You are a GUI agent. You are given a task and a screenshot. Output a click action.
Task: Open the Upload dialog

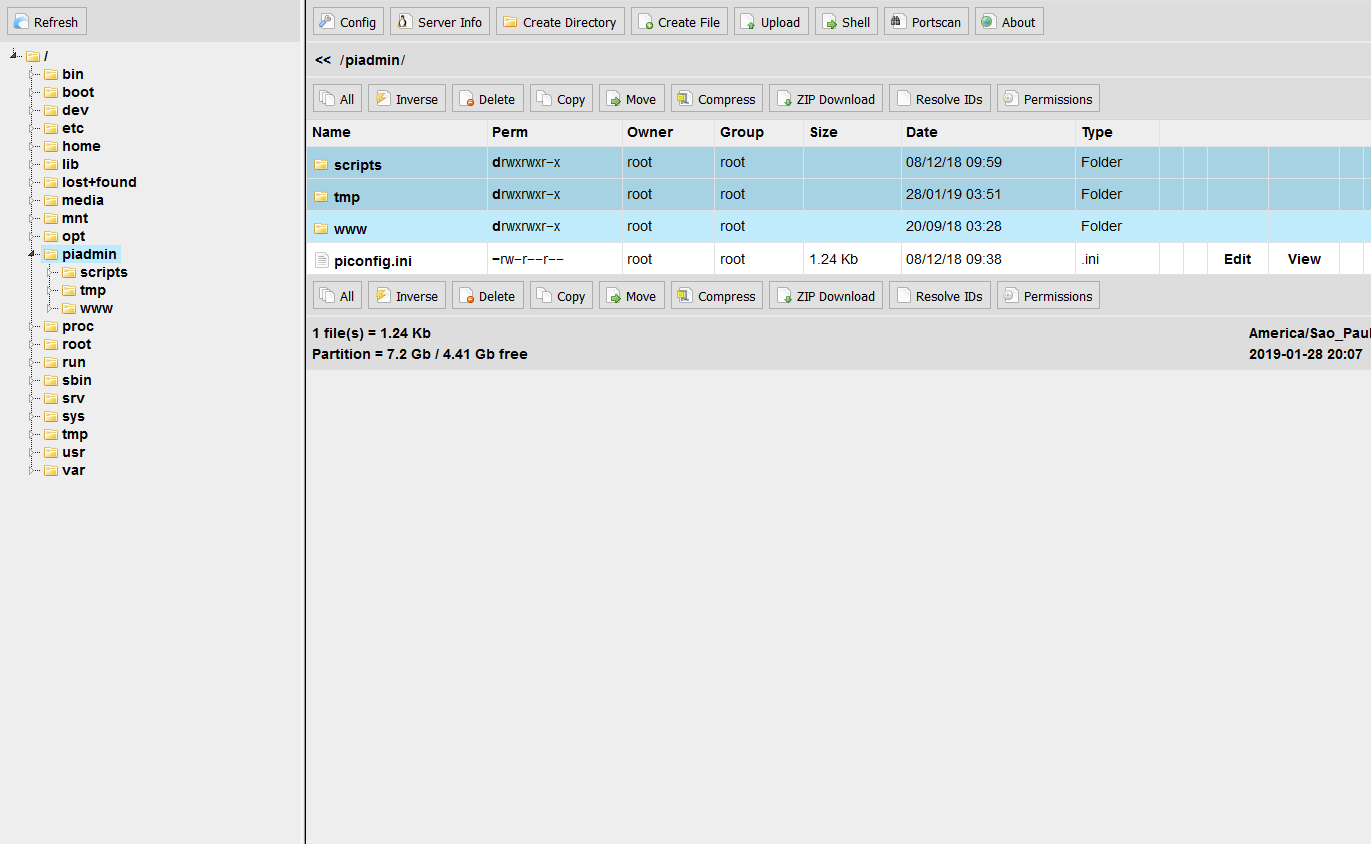(771, 22)
